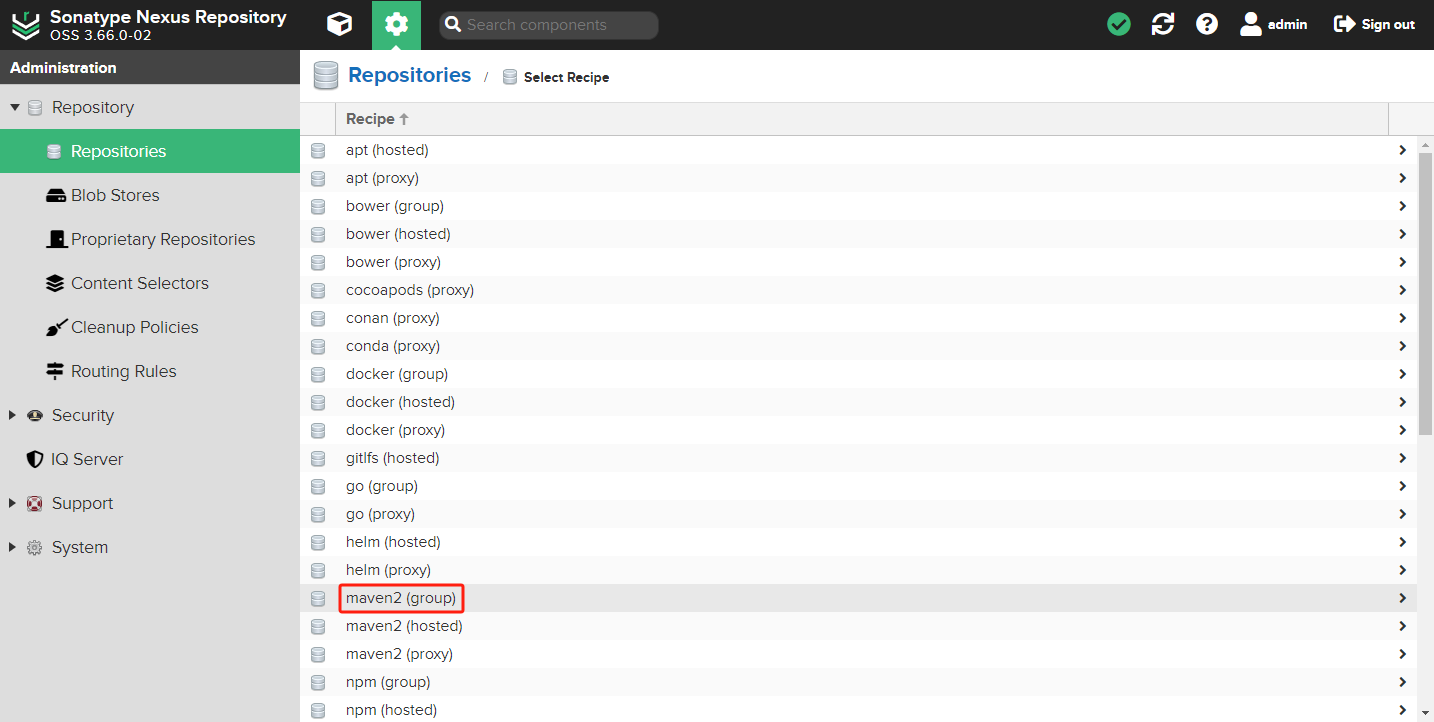Sort by the Recipe column header
The image size is (1434, 722).
click(x=371, y=119)
